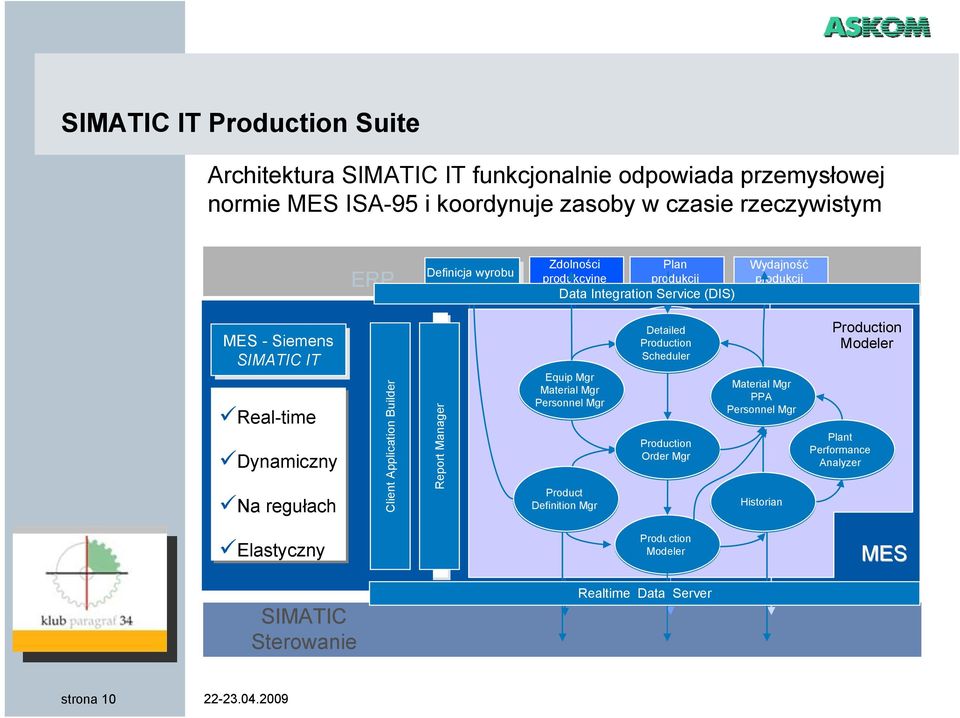Click the dark blue MES label
Screen dimensions: 960x718
pyautogui.click(x=884, y=553)
